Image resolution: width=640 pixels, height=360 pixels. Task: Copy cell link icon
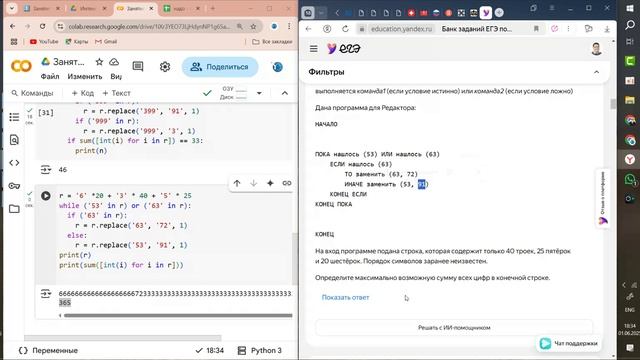(287, 183)
